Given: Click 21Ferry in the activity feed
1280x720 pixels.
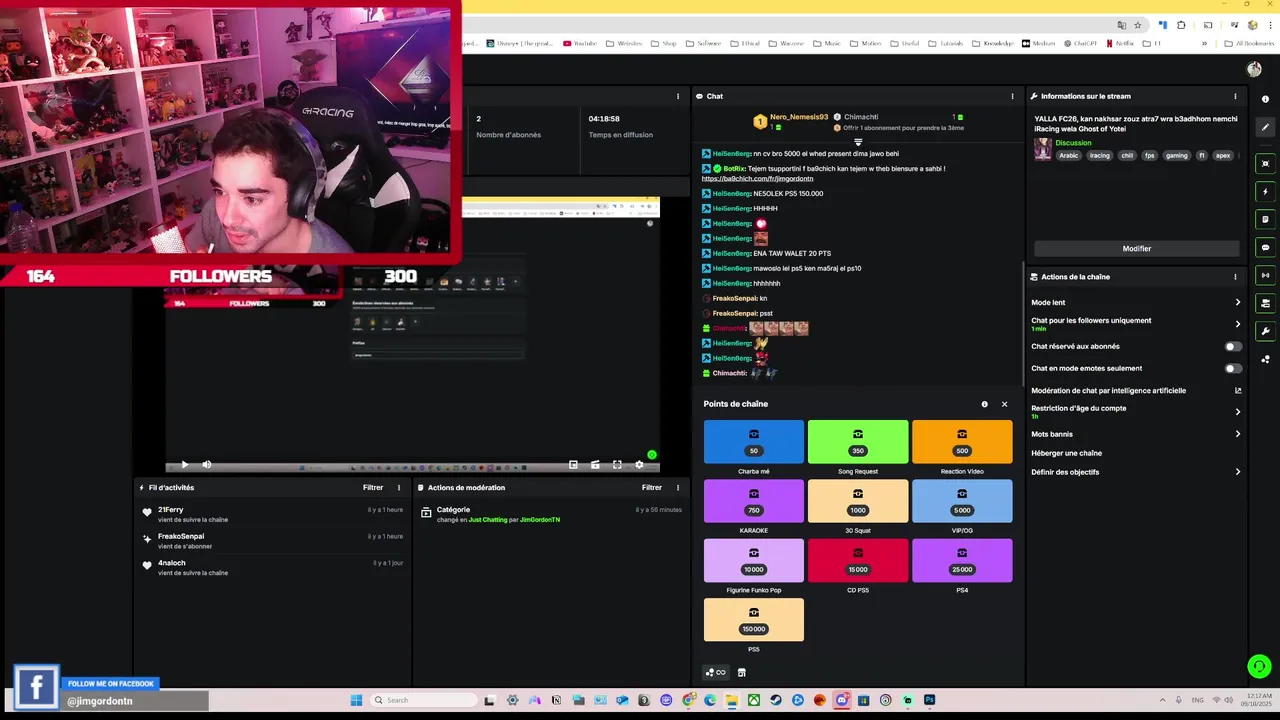Looking at the screenshot, I should [x=171, y=510].
